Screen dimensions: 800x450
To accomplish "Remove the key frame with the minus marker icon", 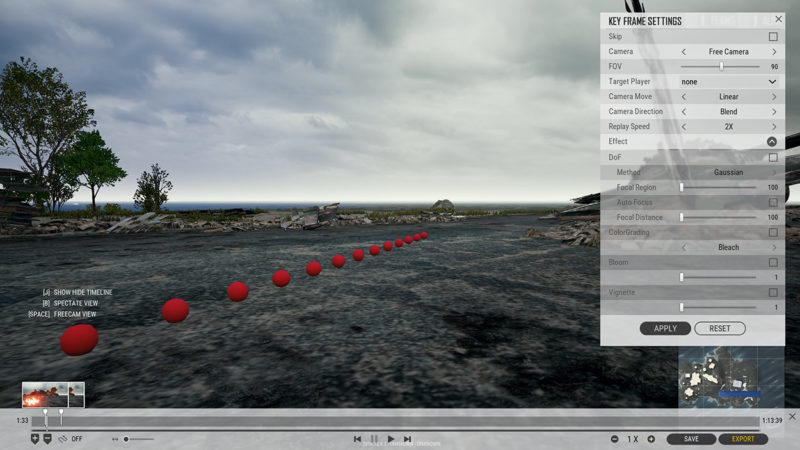I will click(x=47, y=439).
